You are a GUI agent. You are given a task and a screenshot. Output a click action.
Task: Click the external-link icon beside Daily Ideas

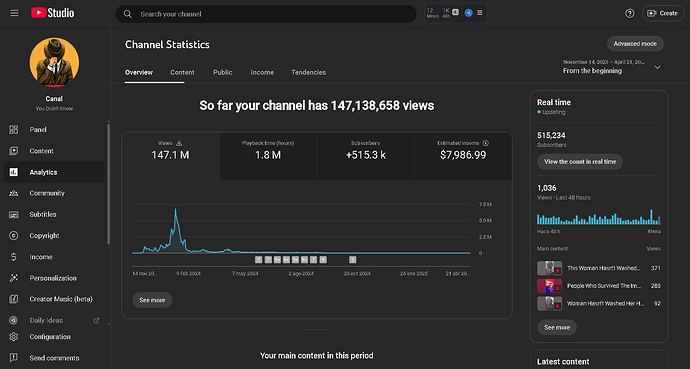pyautogui.click(x=96, y=320)
